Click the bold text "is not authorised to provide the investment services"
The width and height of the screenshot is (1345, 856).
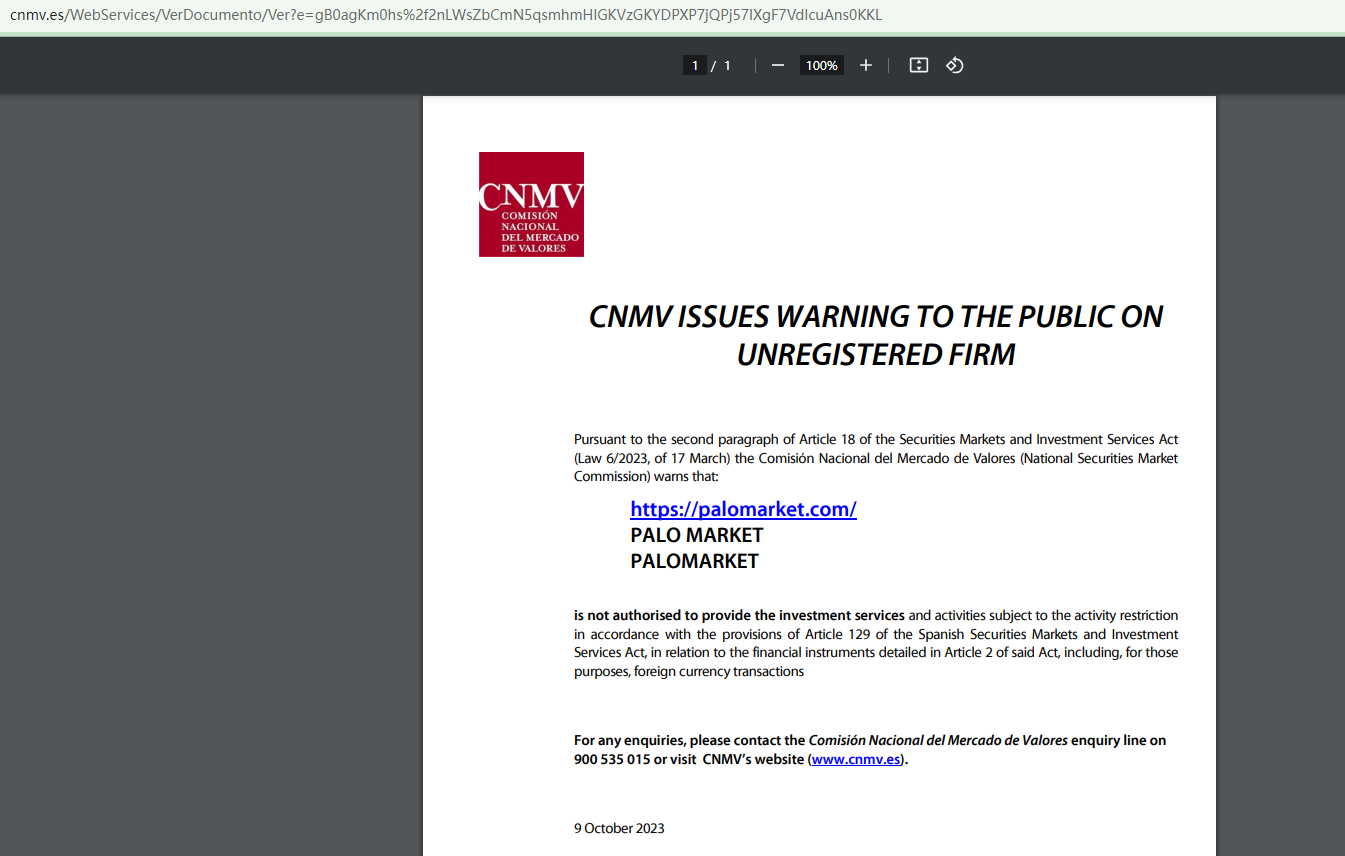point(739,615)
